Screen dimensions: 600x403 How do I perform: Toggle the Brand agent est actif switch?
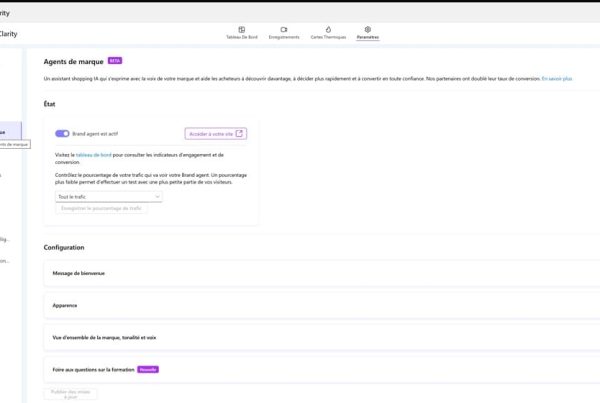(x=62, y=134)
